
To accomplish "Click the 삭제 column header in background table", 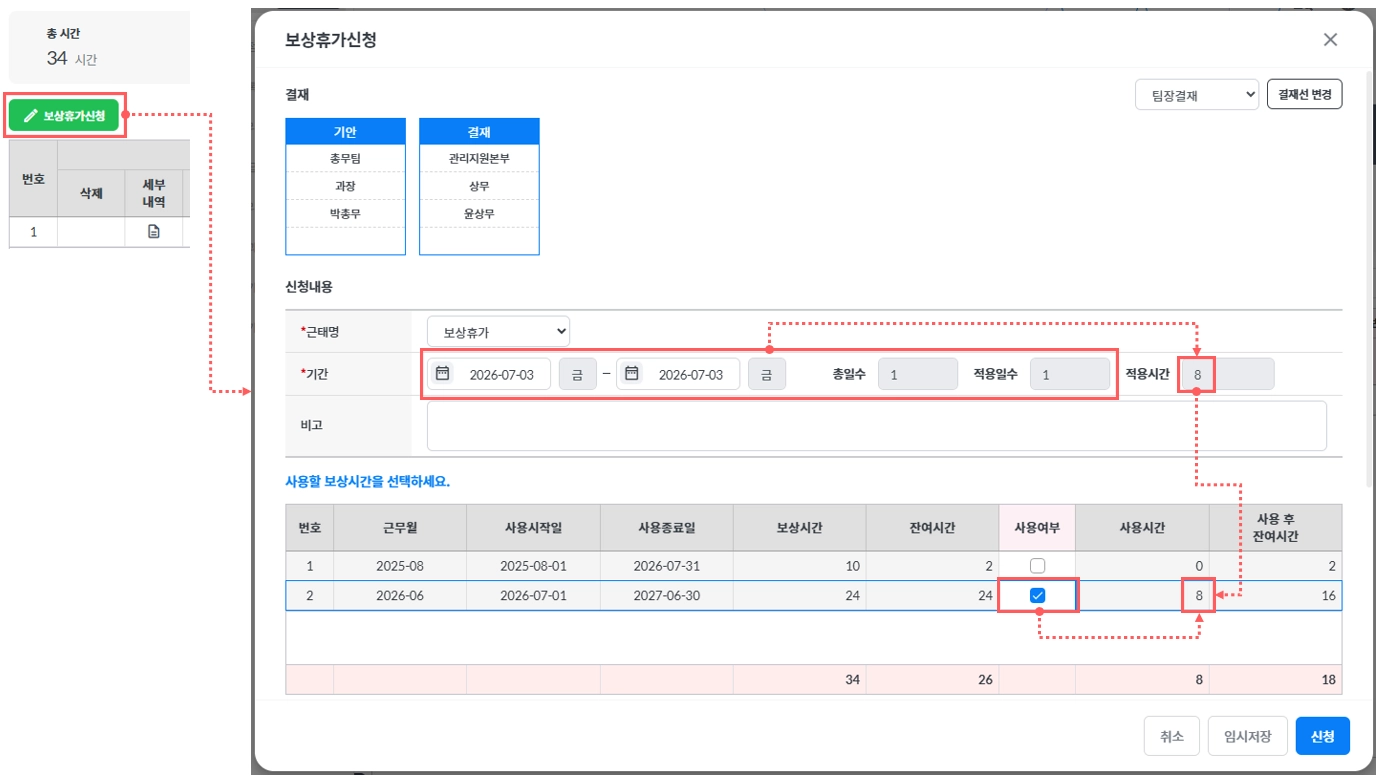I will click(x=91, y=193).
